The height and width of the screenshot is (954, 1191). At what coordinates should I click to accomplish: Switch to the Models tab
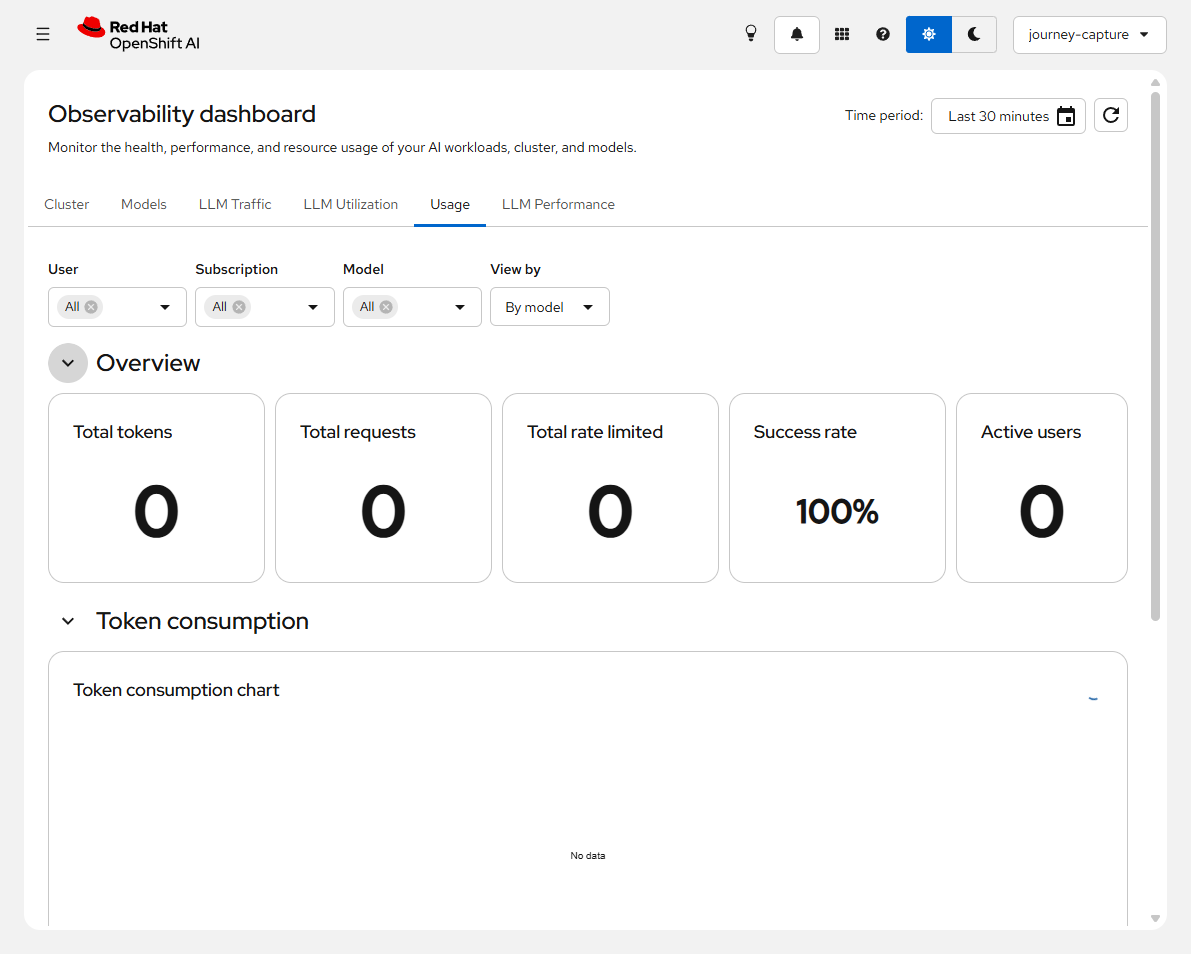click(x=144, y=204)
